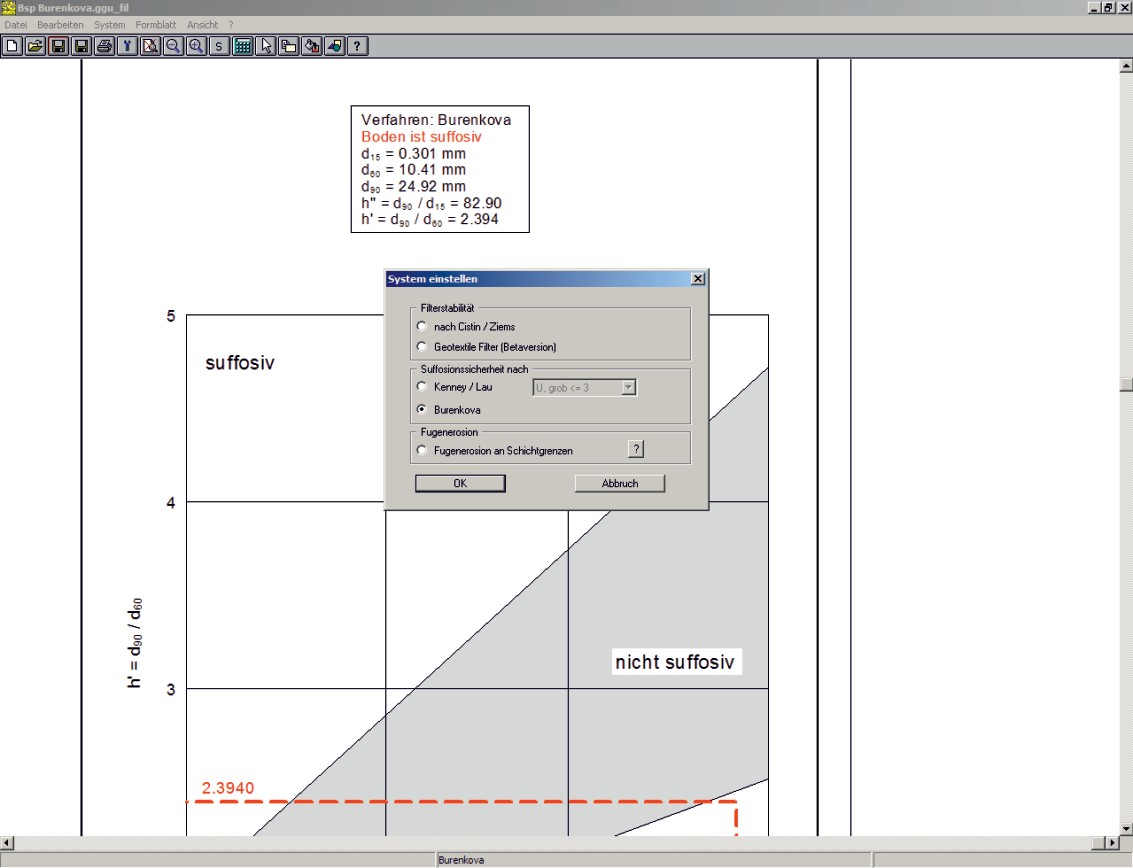Click the y-axis label h' = d90 / d60

coord(134,643)
